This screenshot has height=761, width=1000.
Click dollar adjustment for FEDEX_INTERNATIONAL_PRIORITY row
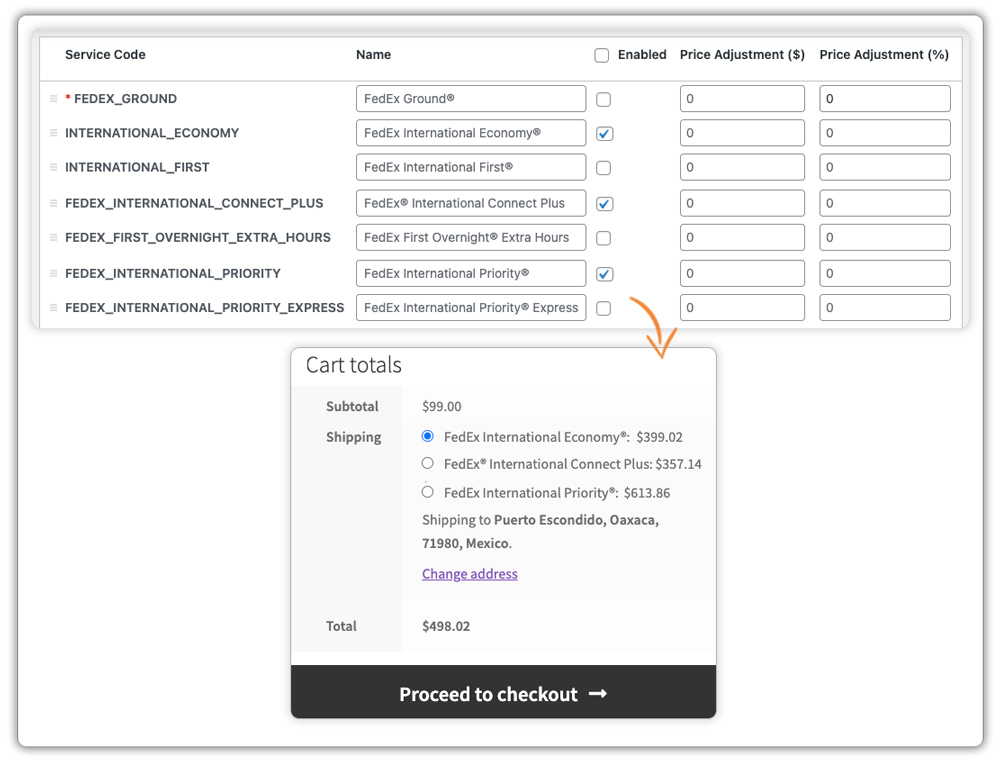742,274
